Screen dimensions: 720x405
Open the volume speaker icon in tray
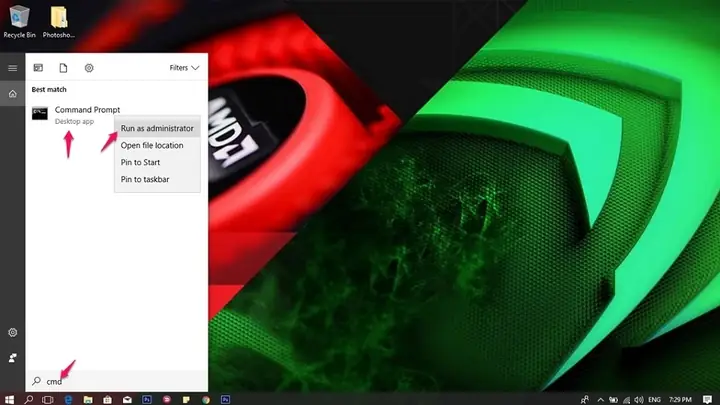(639, 399)
